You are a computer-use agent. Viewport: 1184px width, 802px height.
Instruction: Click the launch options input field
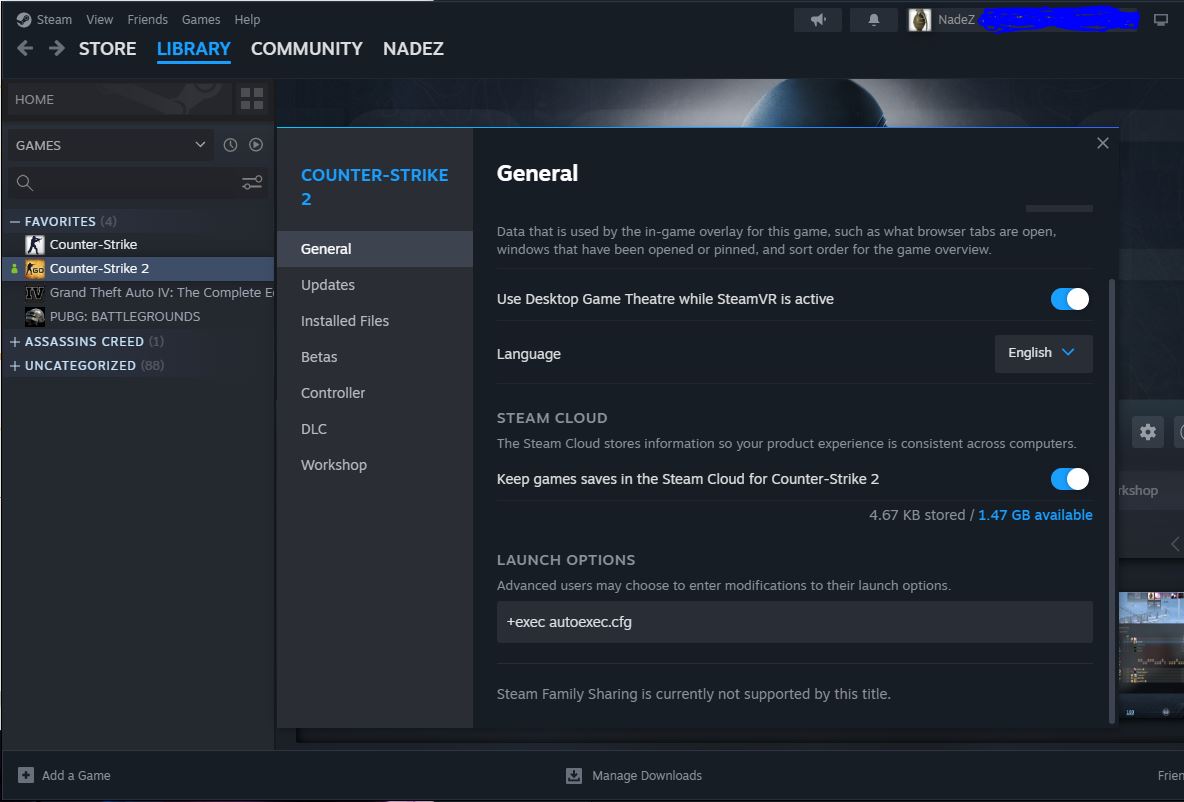pyautogui.click(x=794, y=622)
